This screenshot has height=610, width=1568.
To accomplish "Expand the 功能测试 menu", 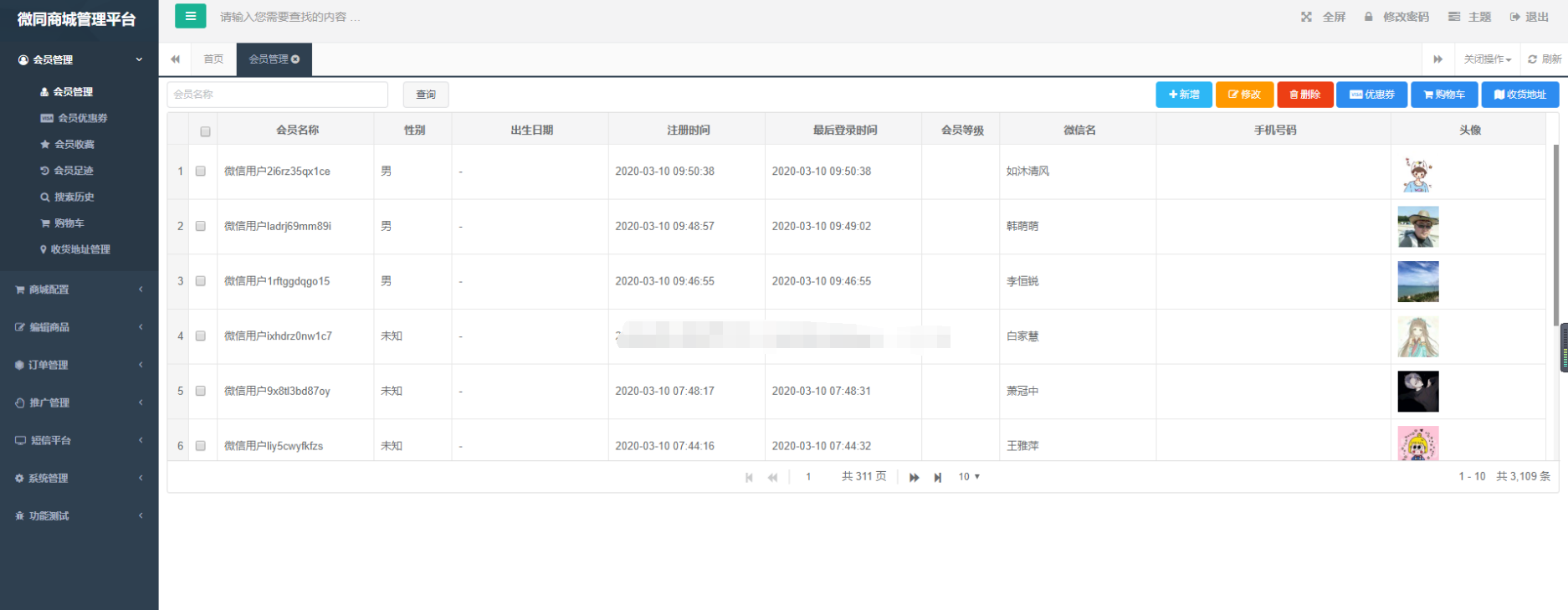I will [79, 515].
